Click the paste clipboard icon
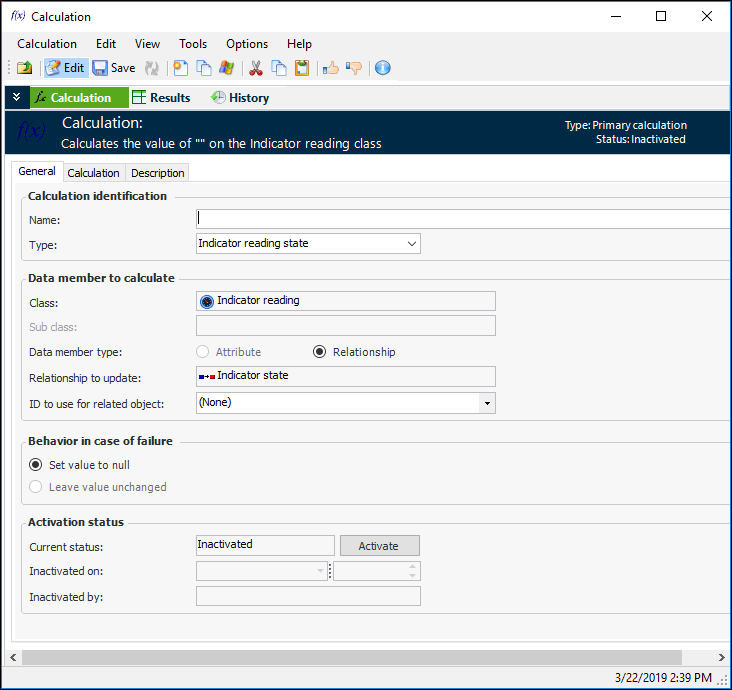 (301, 68)
